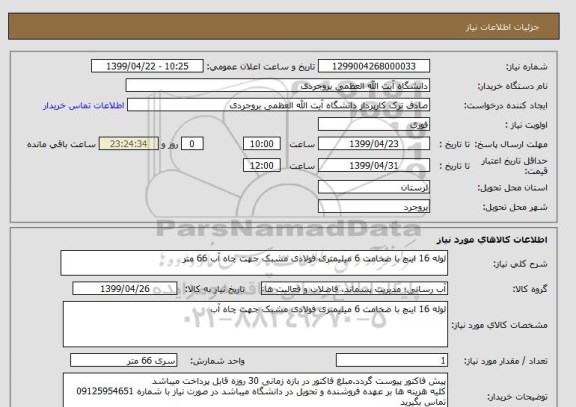Select the priority field showing فوری

click(374, 125)
